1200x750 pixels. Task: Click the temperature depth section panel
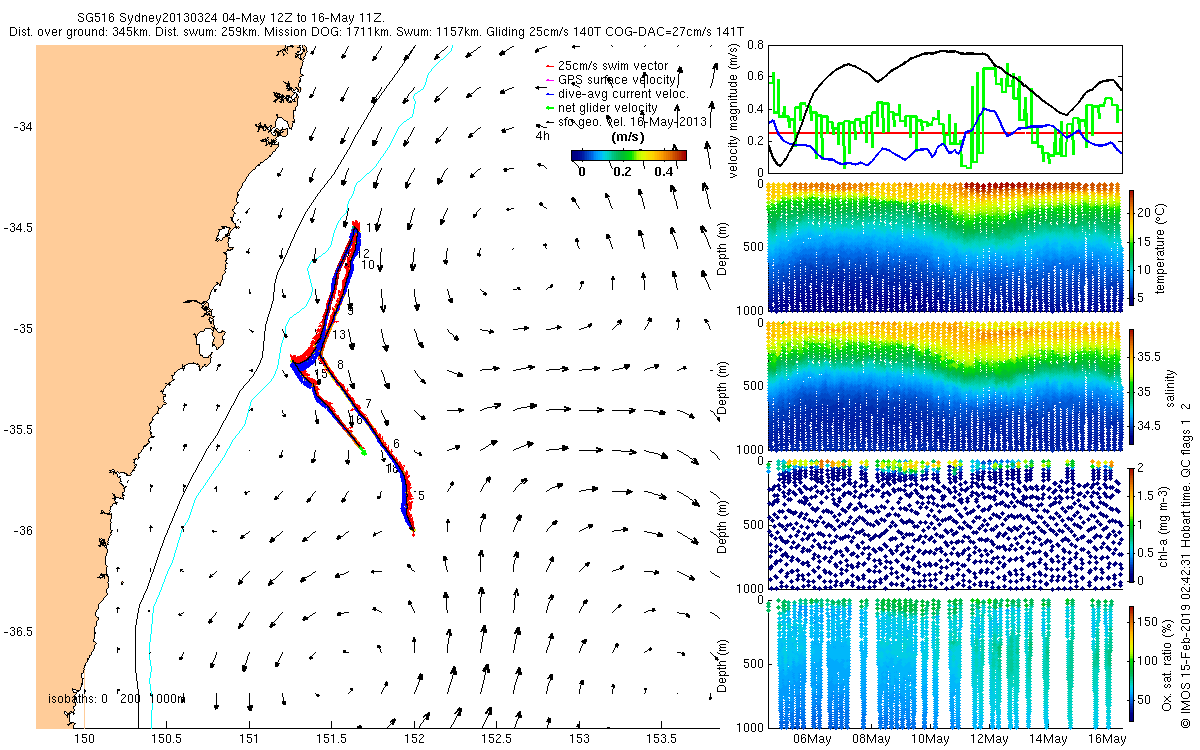coord(945,246)
